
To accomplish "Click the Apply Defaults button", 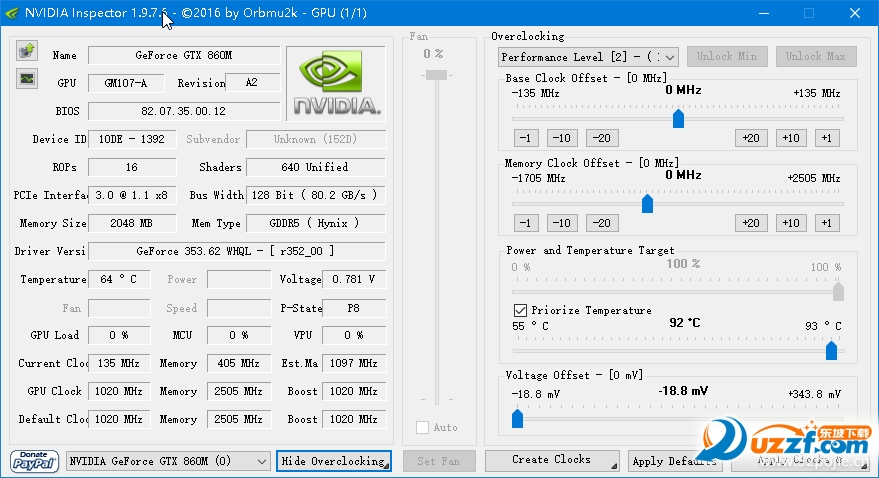I will 674,461.
